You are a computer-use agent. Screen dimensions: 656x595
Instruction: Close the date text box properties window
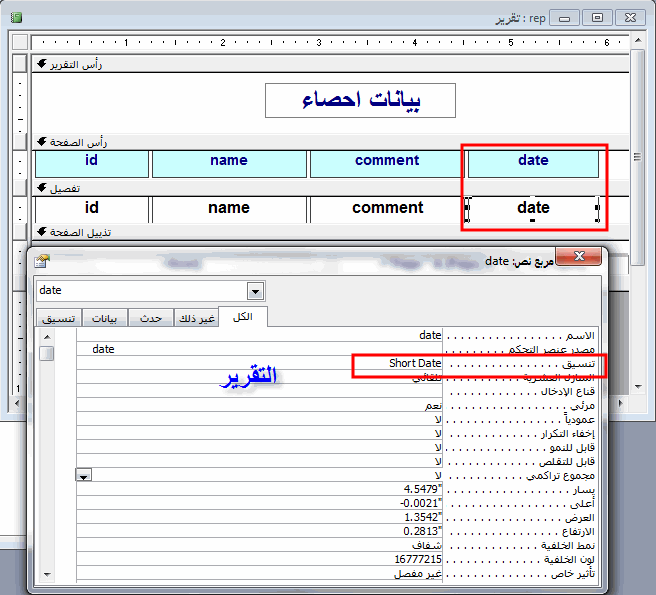click(579, 256)
